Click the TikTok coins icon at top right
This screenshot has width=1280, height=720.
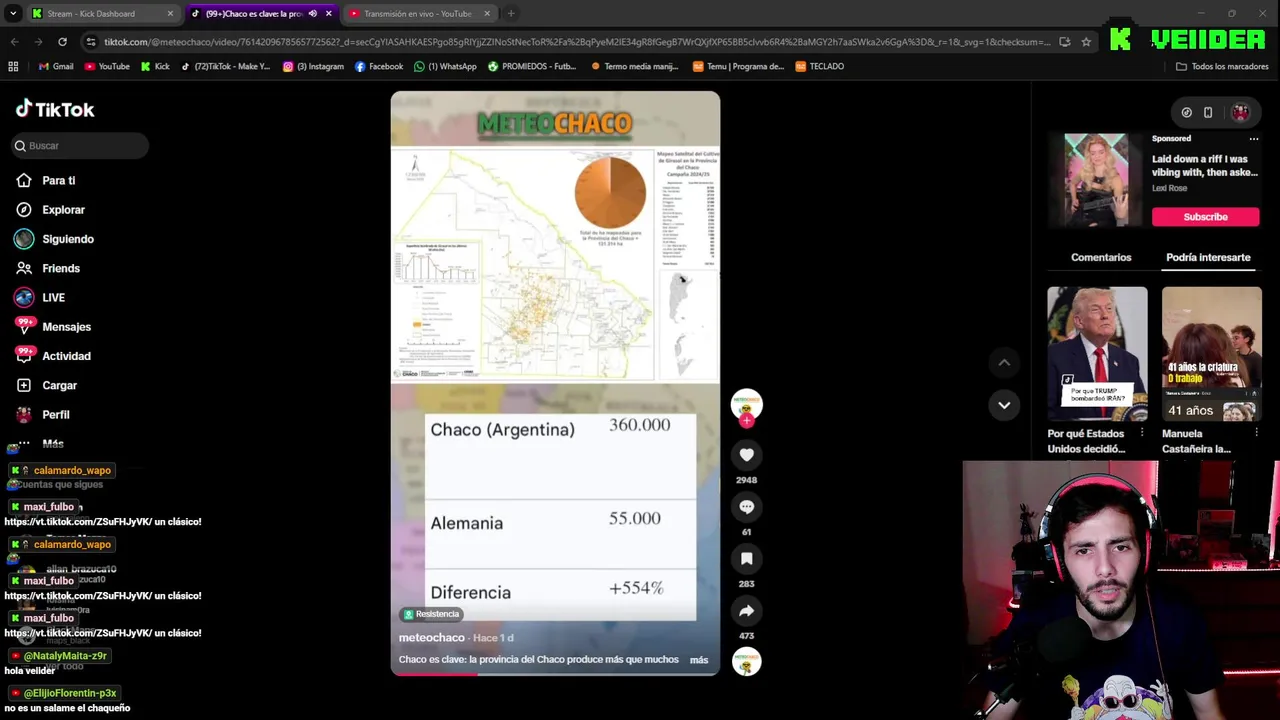tap(1186, 113)
